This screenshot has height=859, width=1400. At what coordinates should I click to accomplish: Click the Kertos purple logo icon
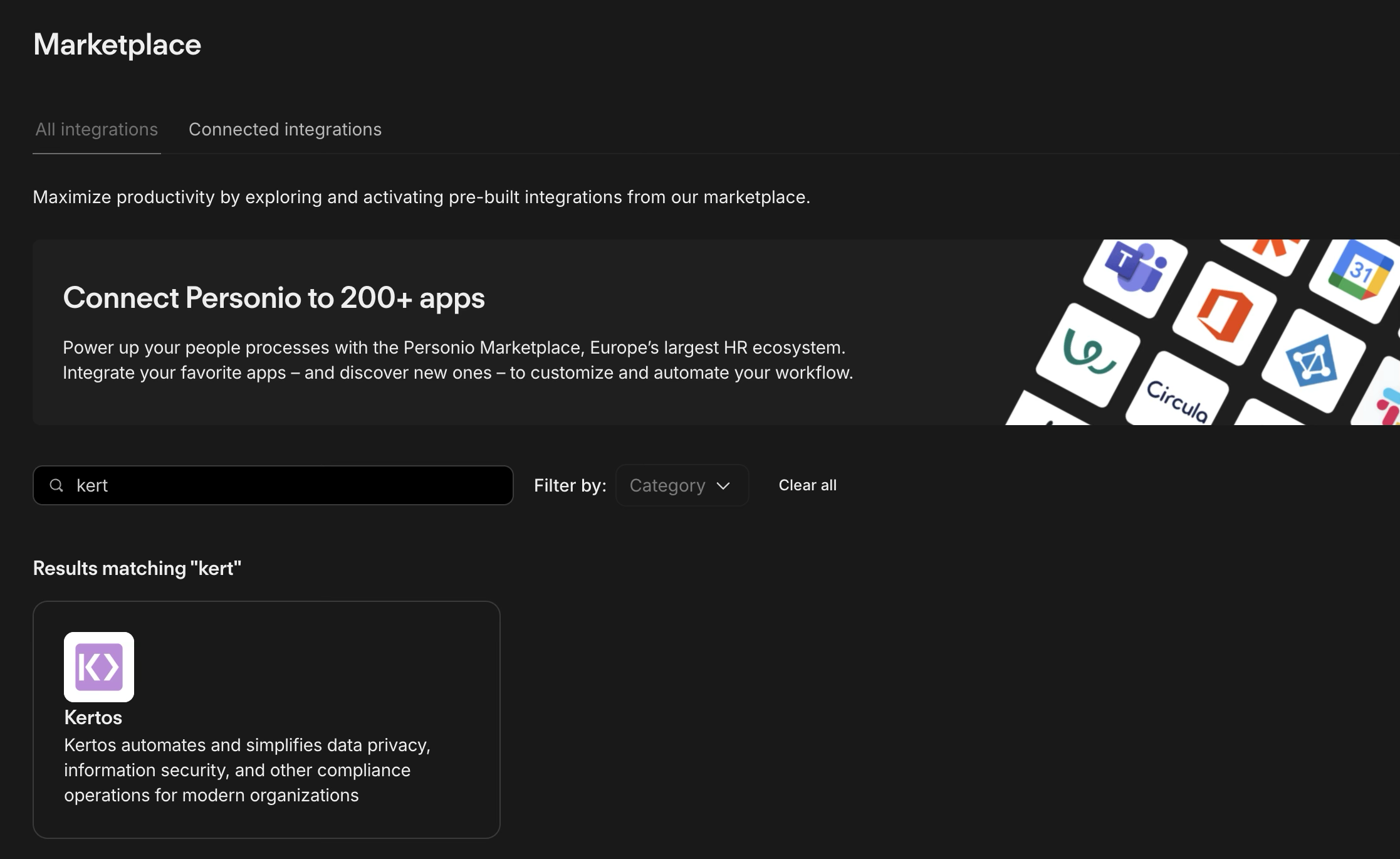[99, 667]
